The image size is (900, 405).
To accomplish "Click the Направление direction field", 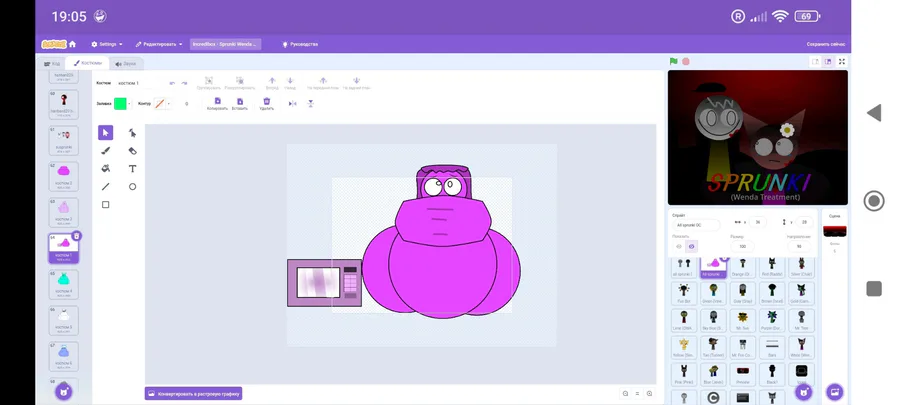I will coord(799,246).
